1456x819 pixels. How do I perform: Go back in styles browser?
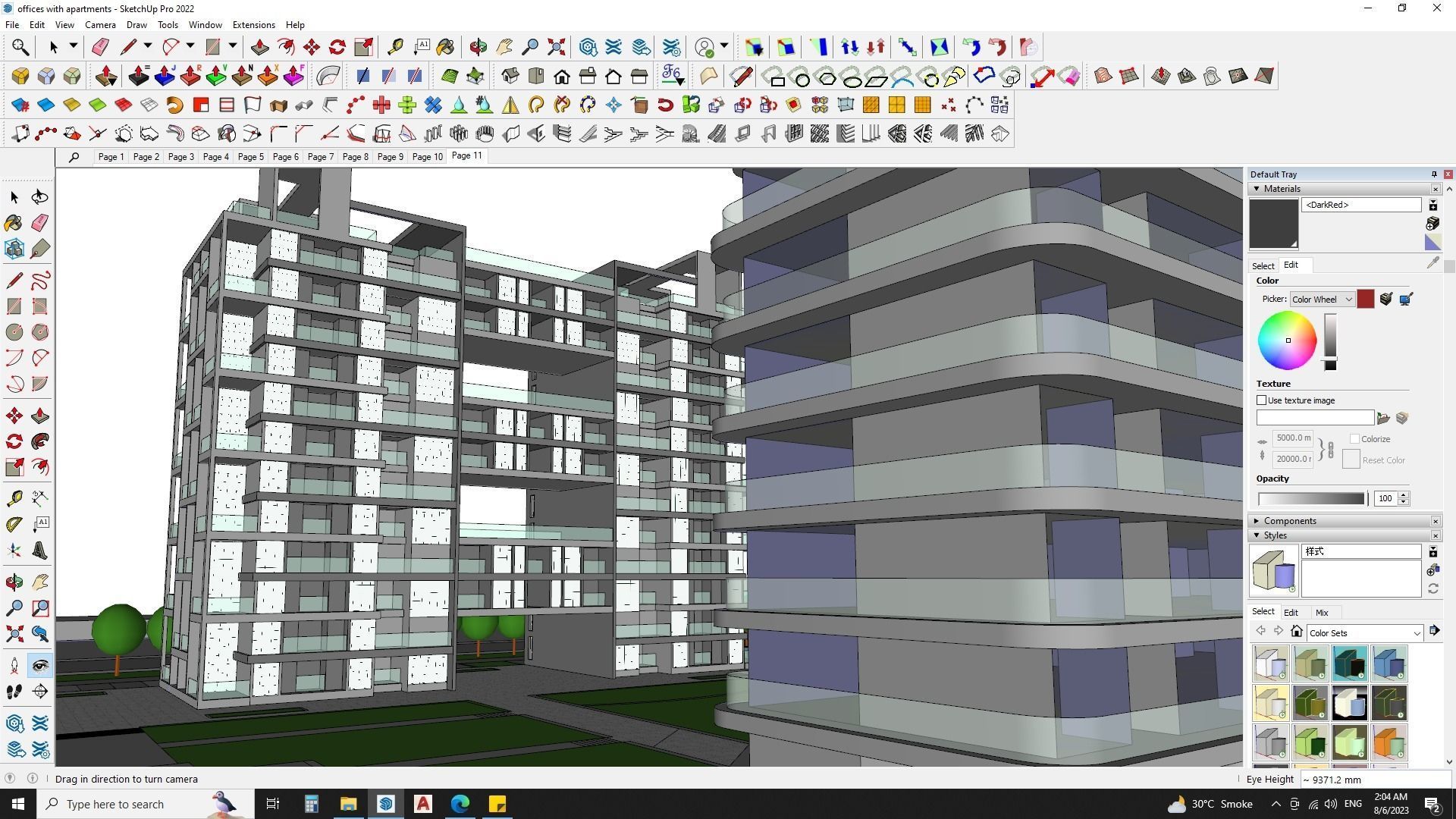tap(1260, 632)
